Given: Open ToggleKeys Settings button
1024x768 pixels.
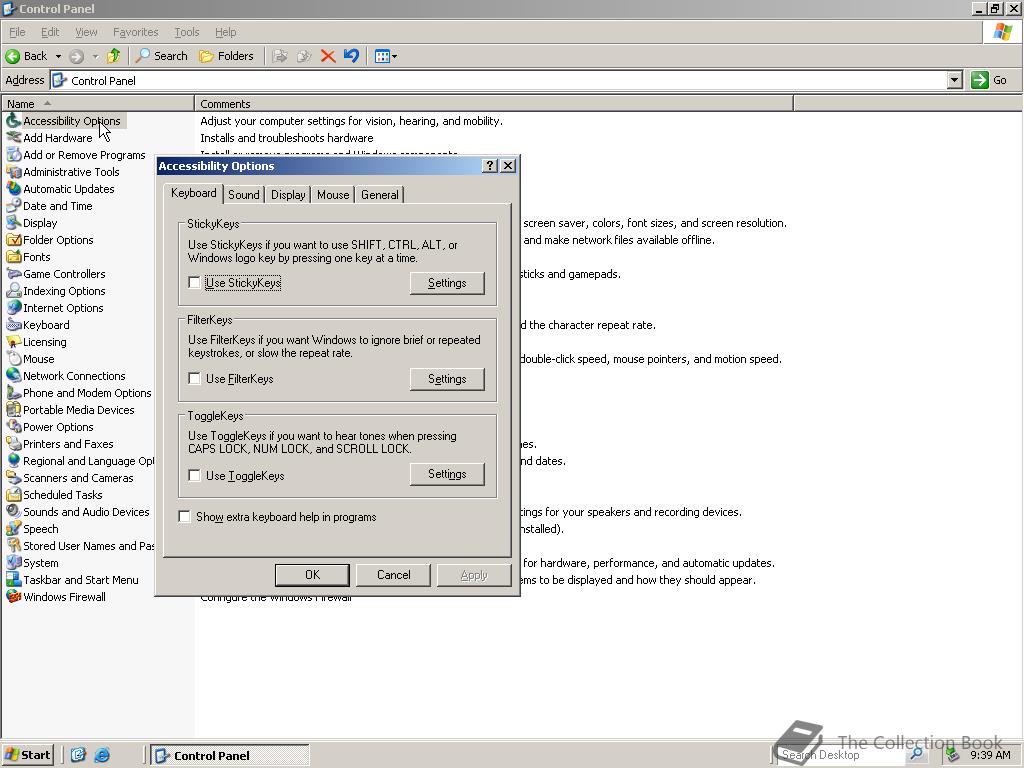Looking at the screenshot, I should (447, 474).
